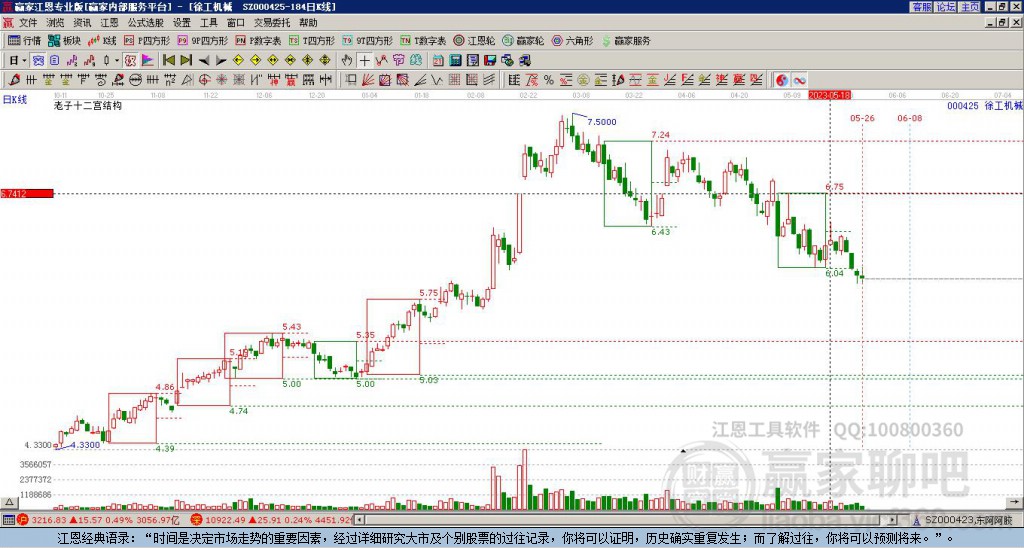Open the candle-style dropdown arrow

pos(117,60)
